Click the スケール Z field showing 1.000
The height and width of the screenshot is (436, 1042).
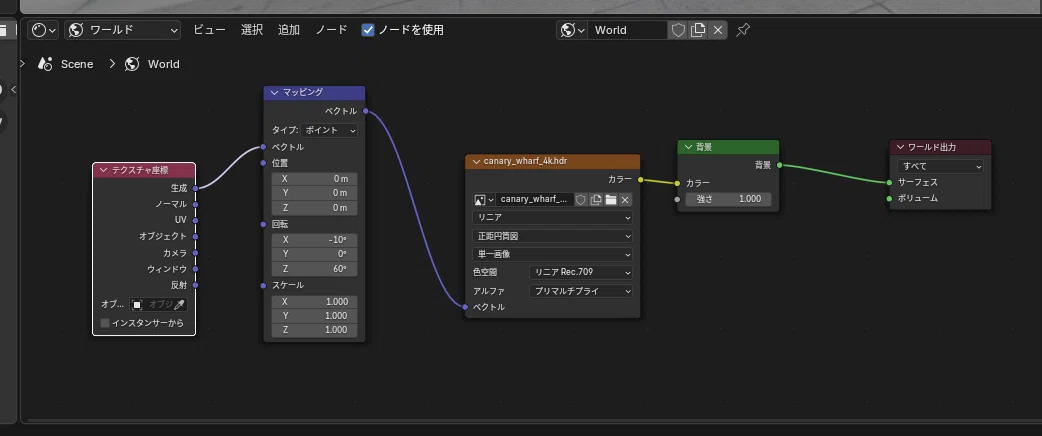[314, 330]
